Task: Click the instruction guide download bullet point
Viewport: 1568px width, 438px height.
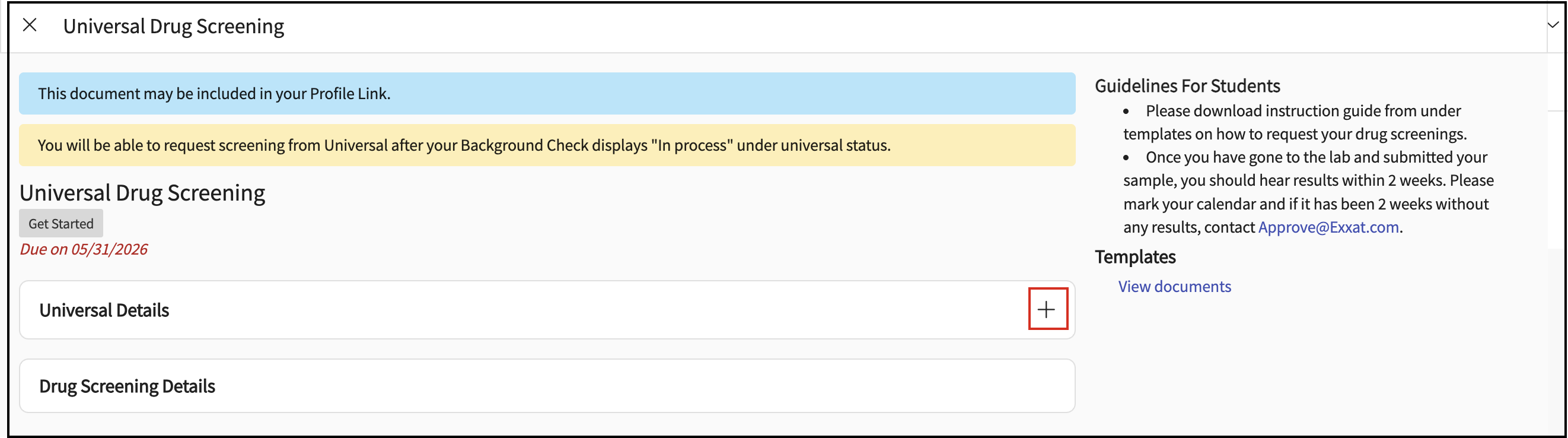Action: [1295, 122]
